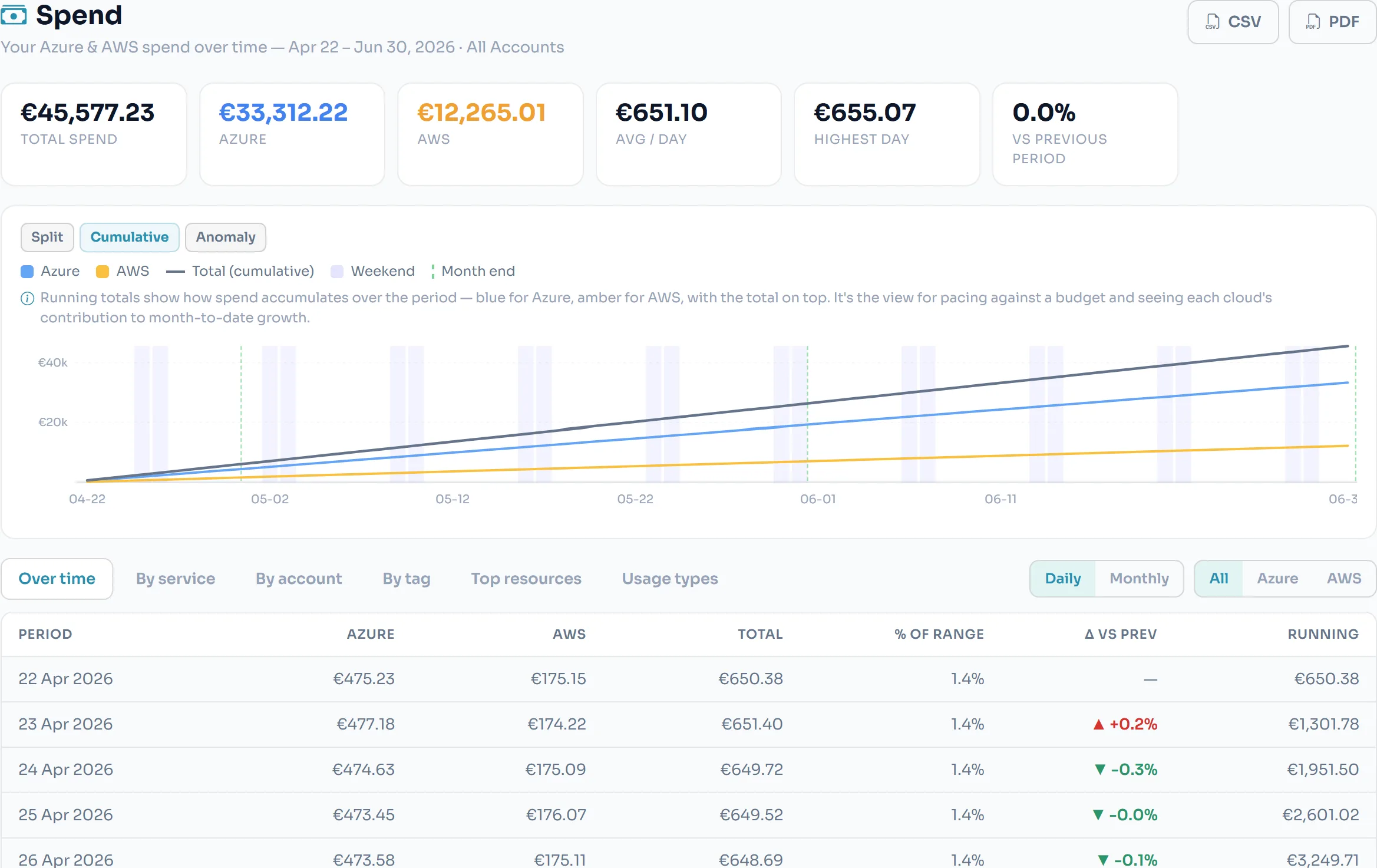Screen dimensions: 1377x868
Task: Click the 05-12 axis label
Action: 453,499
